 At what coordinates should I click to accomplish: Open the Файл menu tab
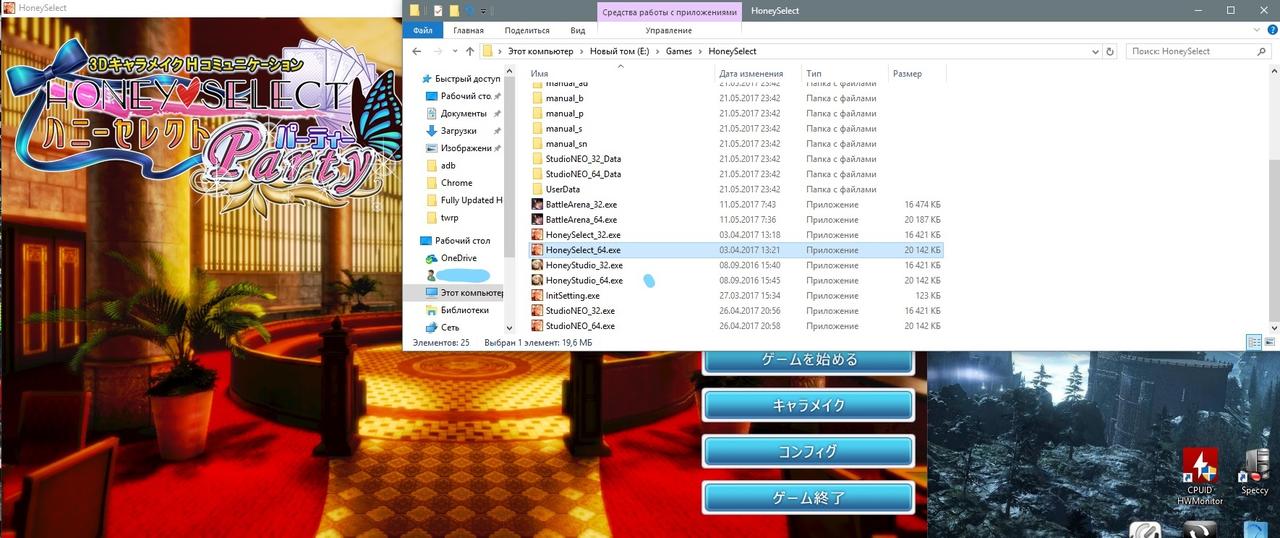click(x=422, y=31)
